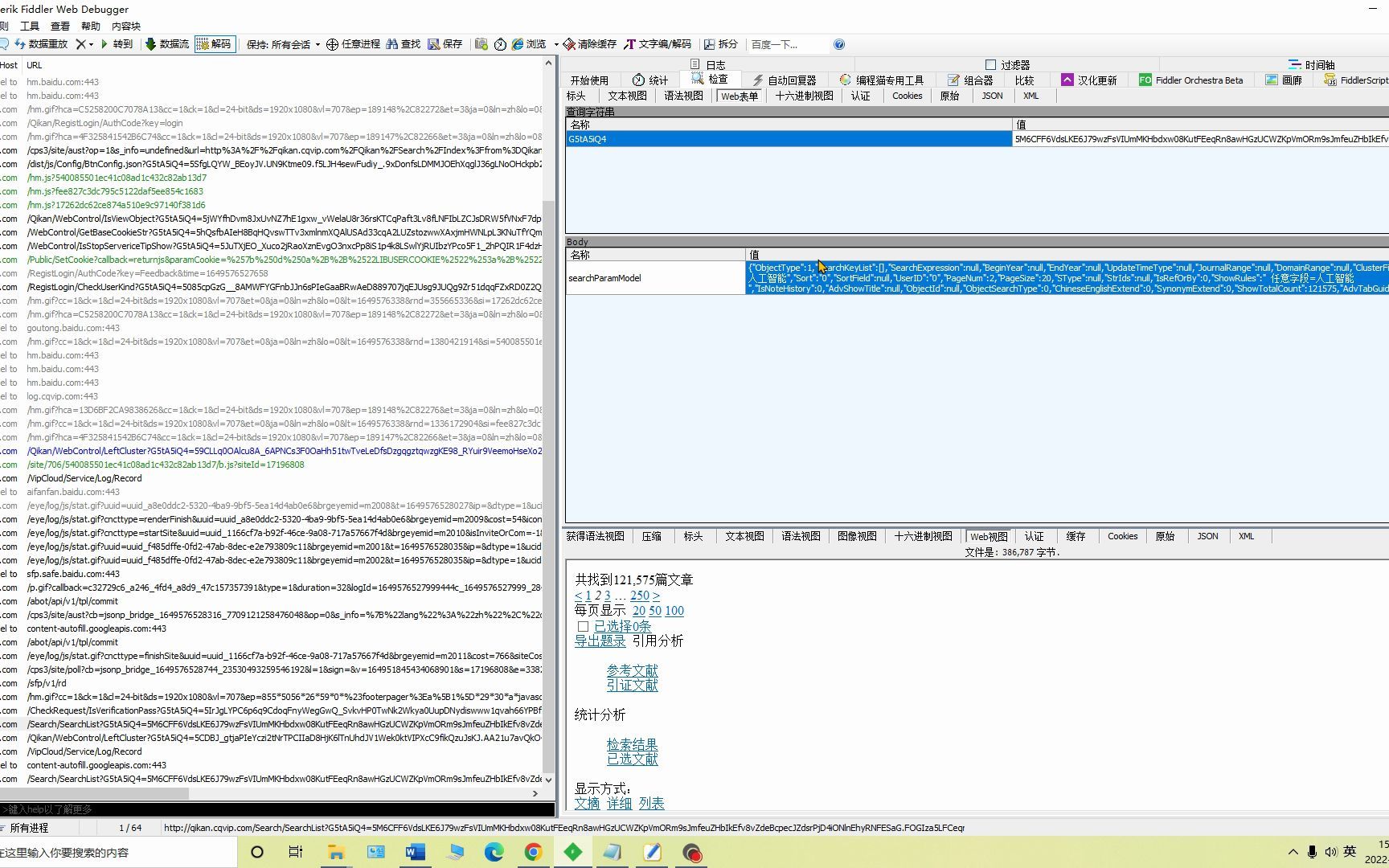Click the camera screenshot toolbar icon
The image size is (1389, 868).
click(x=481, y=44)
